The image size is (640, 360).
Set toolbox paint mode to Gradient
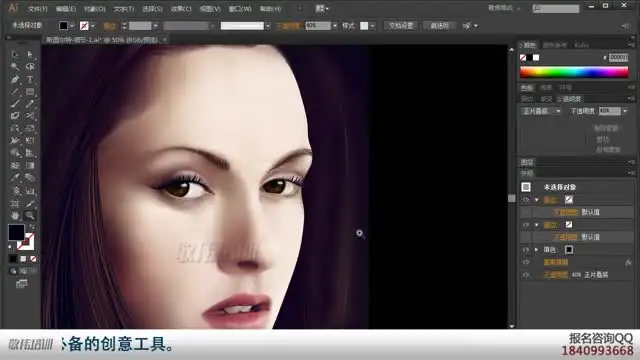point(23,259)
